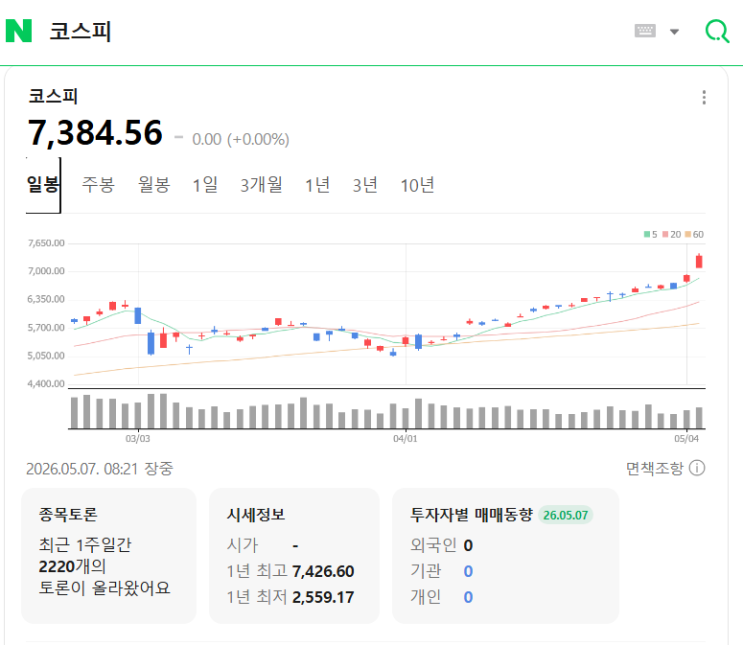Select the 1일 chart tab
This screenshot has height=645, width=743.
(x=205, y=185)
